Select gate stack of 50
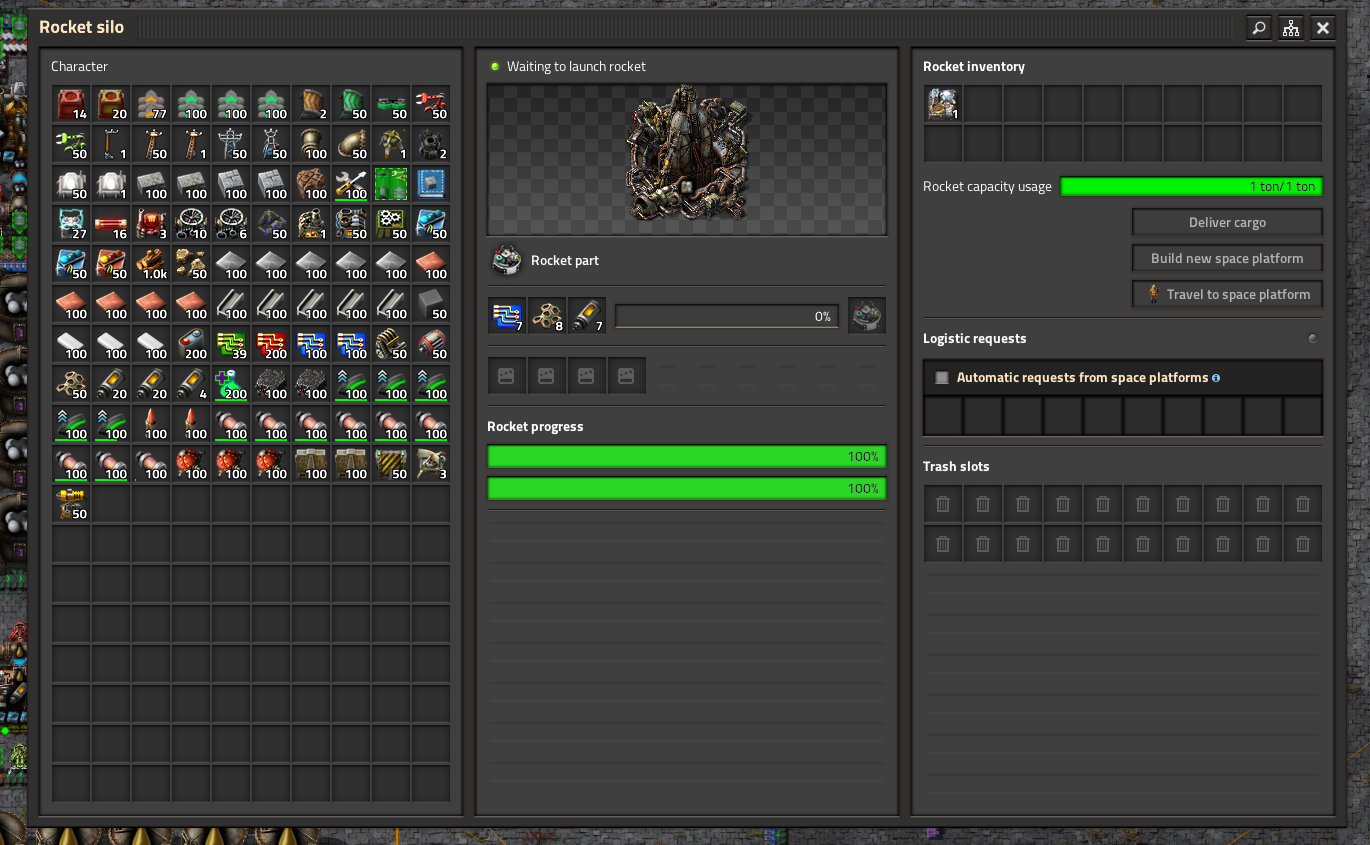Image resolution: width=1370 pixels, height=845 pixels. (391, 464)
